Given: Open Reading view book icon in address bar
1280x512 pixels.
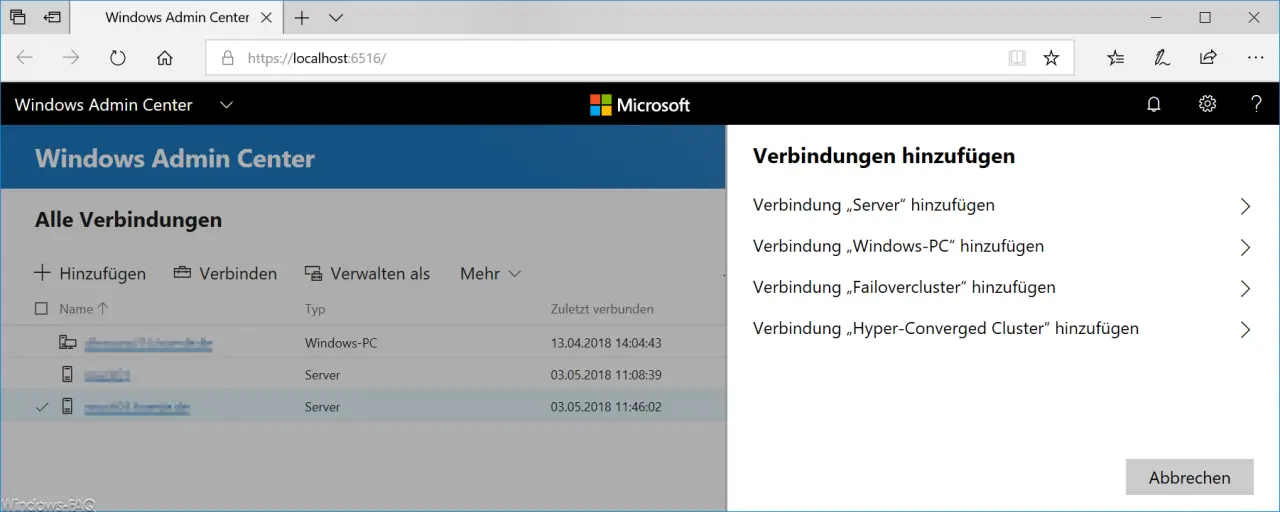Looking at the screenshot, I should (1017, 58).
